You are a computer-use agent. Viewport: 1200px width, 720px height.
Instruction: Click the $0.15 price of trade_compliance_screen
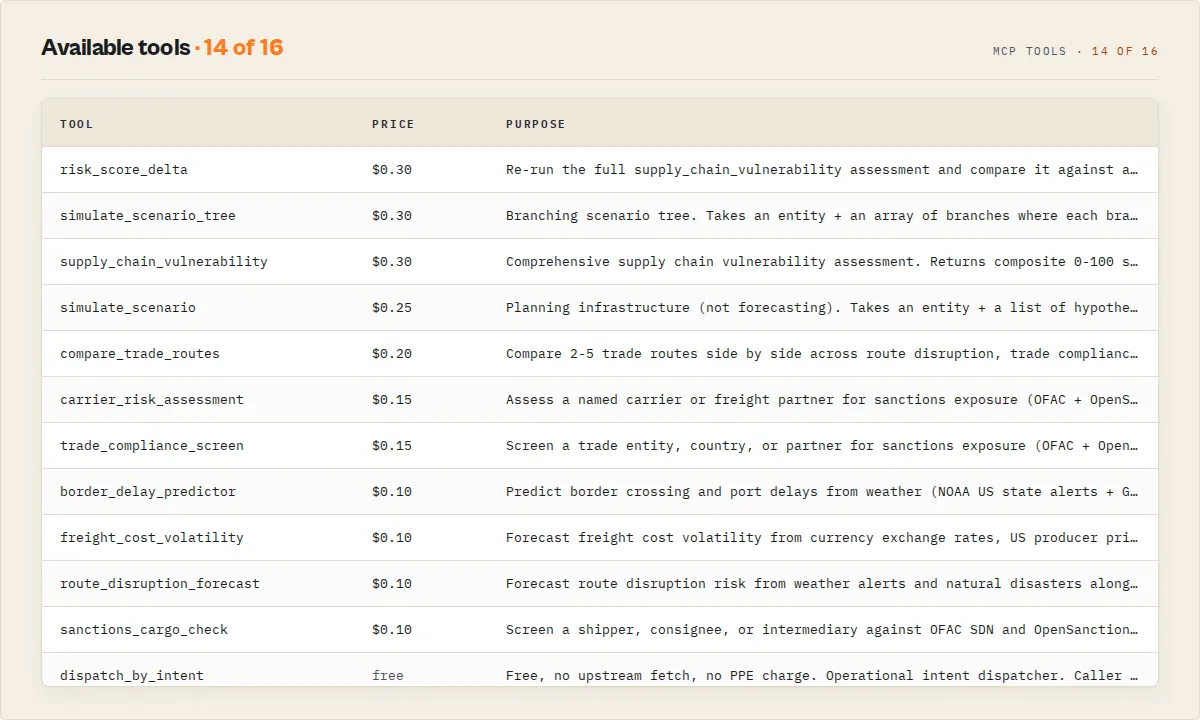pos(392,446)
